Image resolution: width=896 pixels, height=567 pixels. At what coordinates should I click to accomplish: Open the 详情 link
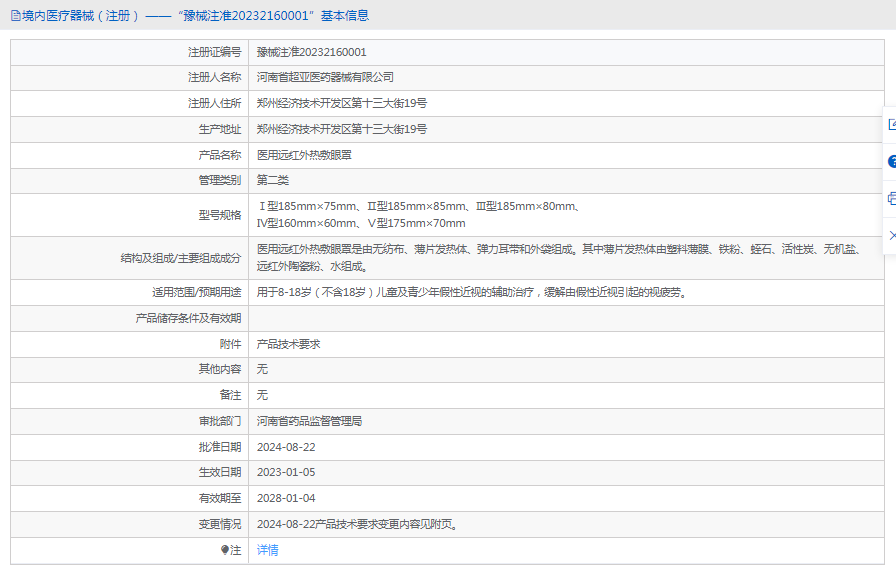267,550
